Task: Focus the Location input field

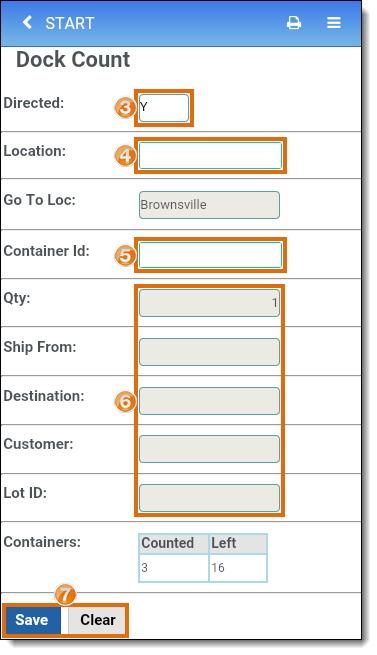Action: [210, 156]
